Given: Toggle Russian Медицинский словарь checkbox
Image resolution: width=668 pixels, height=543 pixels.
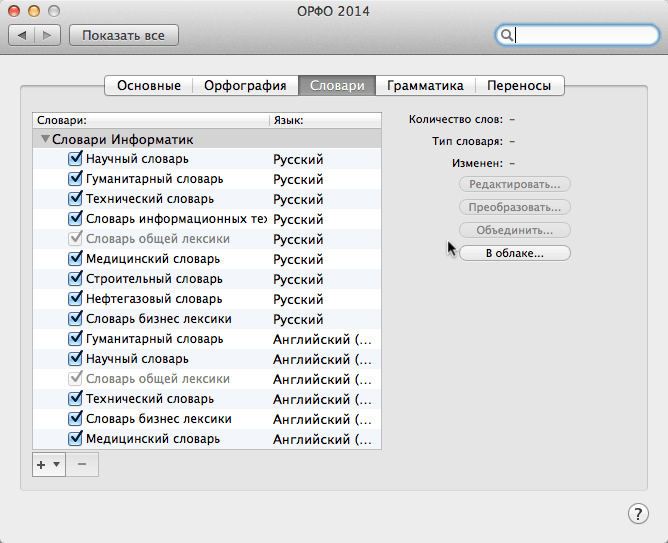Looking at the screenshot, I should click(75, 259).
